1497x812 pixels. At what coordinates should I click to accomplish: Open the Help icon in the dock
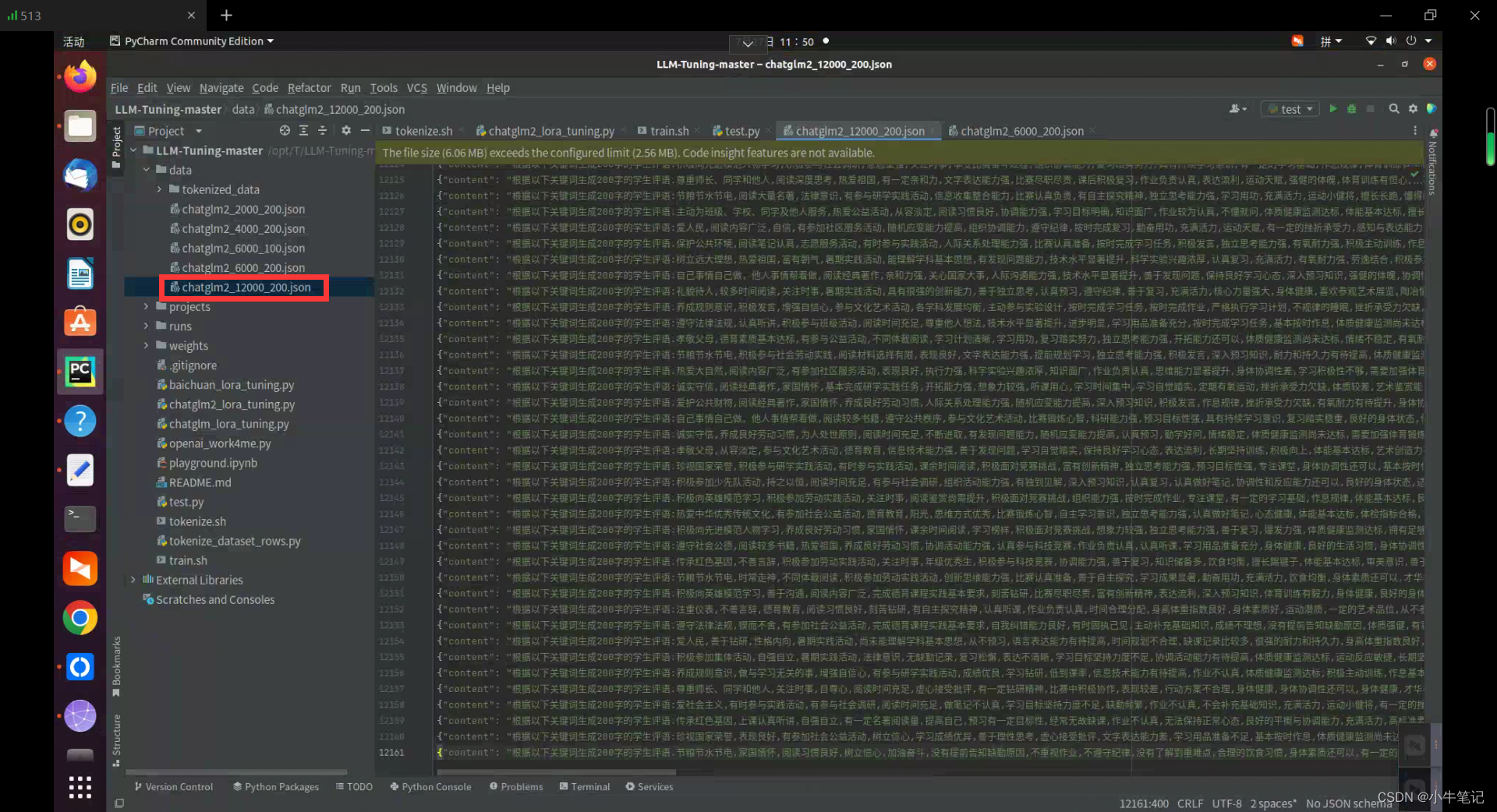click(x=80, y=421)
